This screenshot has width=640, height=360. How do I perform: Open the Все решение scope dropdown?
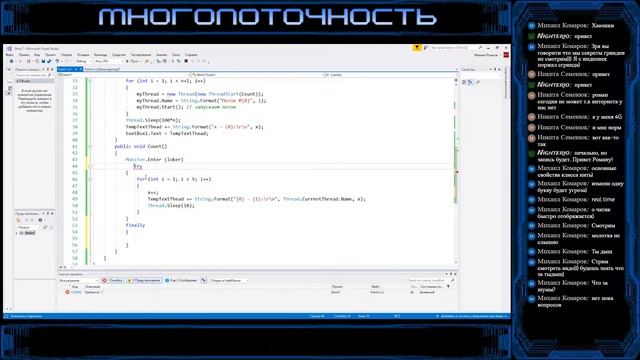79,281
